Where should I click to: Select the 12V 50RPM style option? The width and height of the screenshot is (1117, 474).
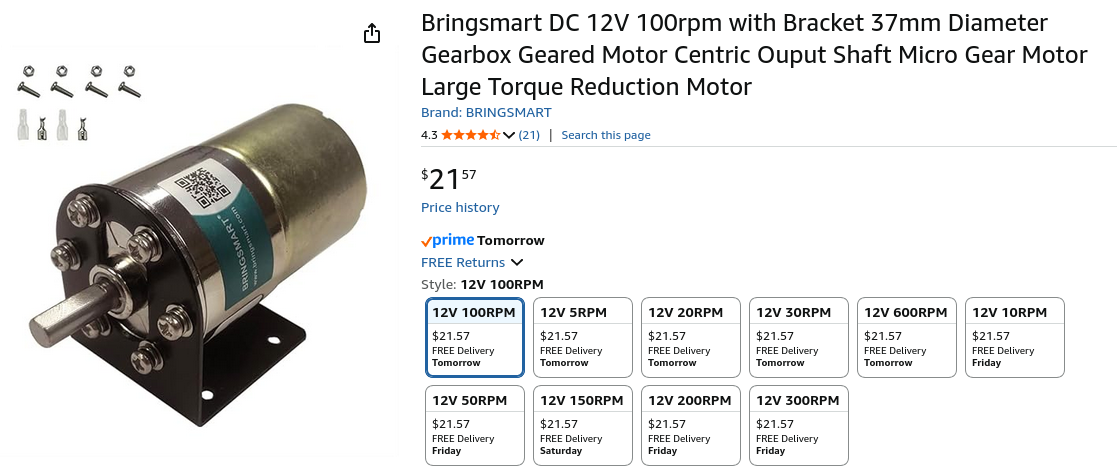click(475, 425)
